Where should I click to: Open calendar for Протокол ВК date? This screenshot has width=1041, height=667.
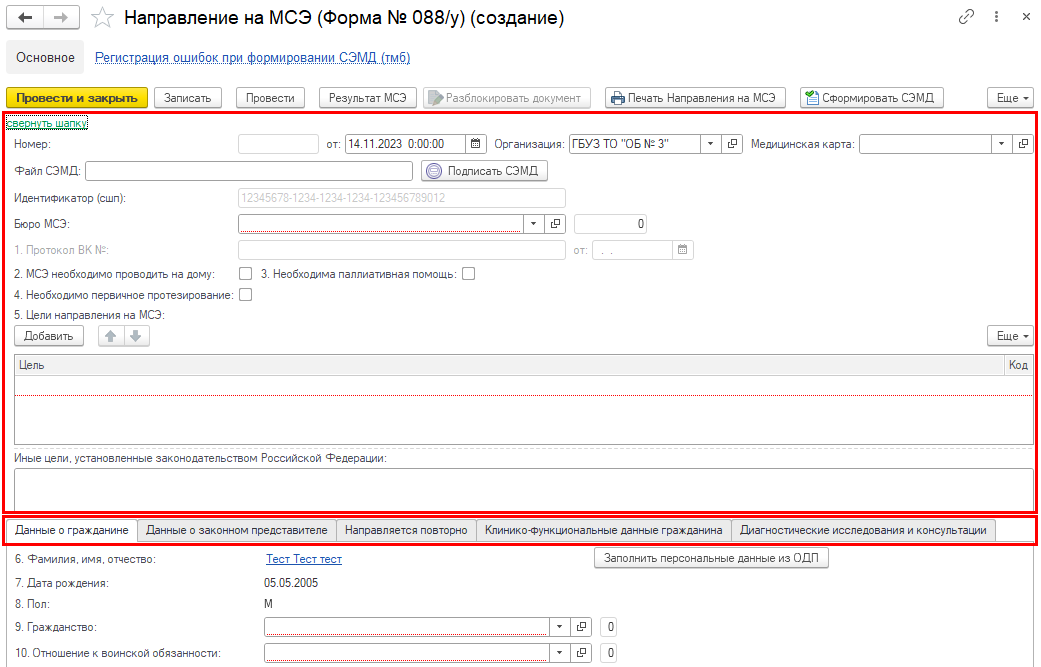[x=683, y=250]
